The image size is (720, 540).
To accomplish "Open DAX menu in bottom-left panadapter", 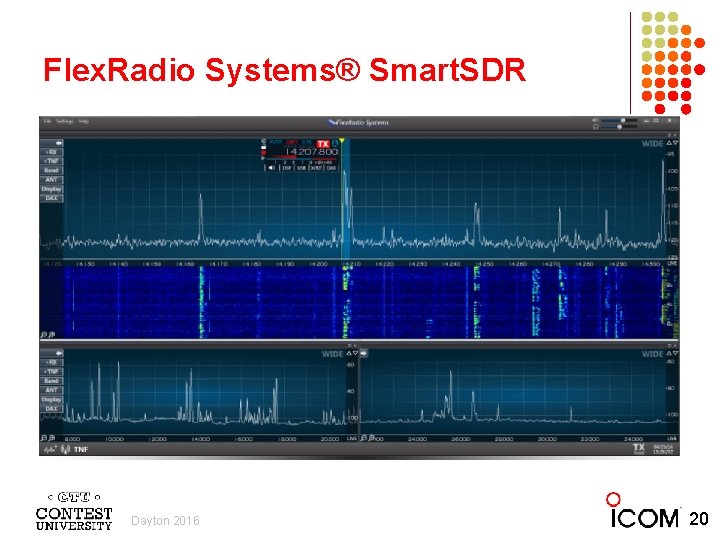I will coord(51,408).
